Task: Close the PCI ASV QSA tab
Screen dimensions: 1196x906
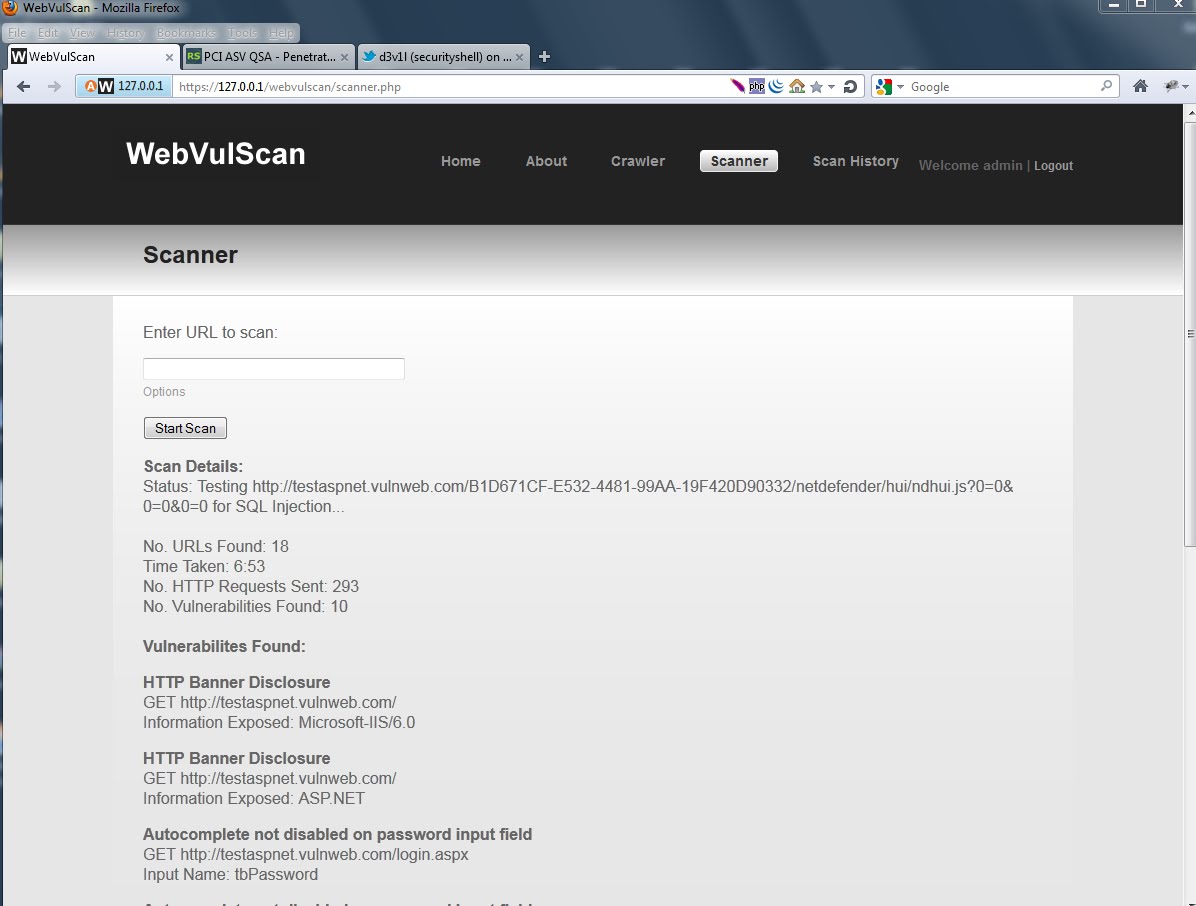Action: click(344, 57)
